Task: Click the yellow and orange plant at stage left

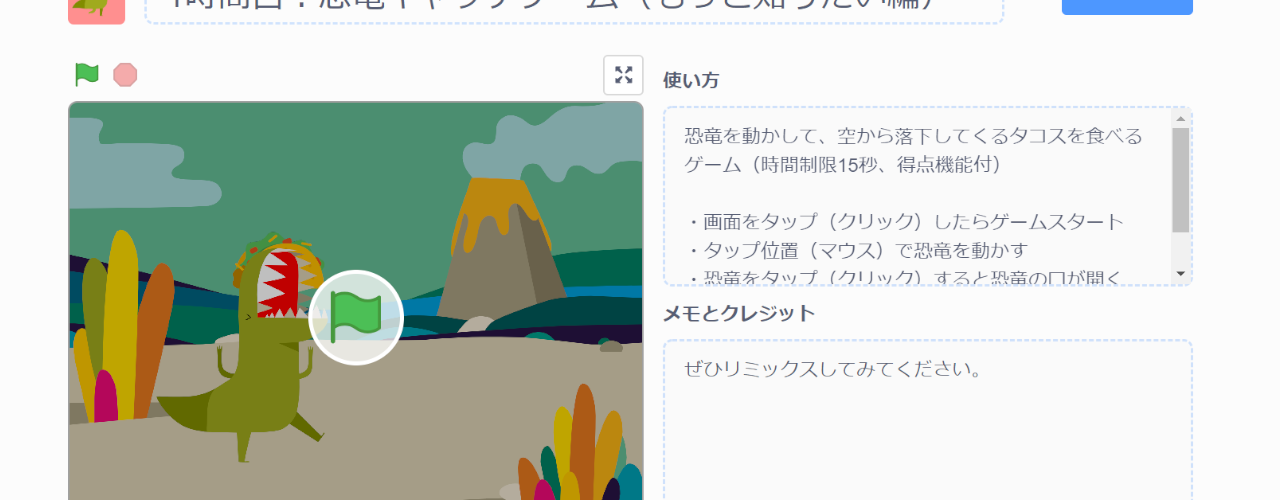Action: [122, 320]
